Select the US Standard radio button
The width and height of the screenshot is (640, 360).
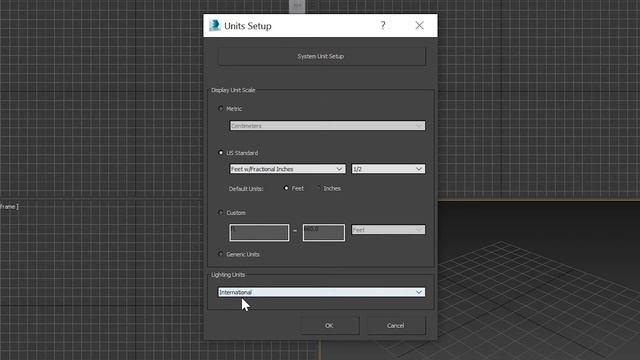(221, 153)
